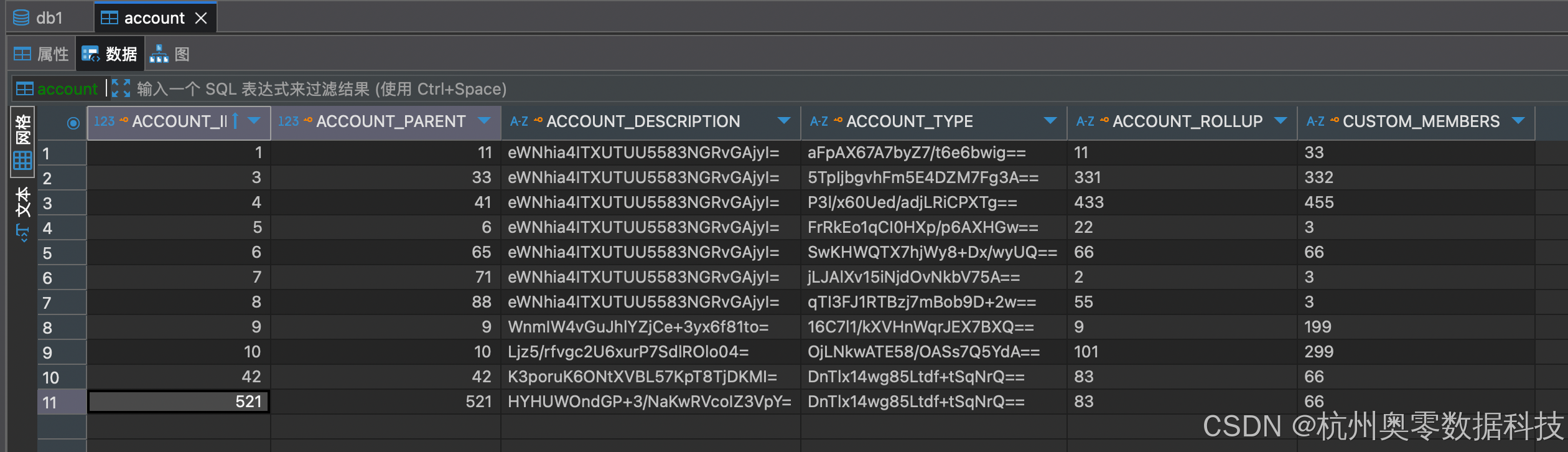Select cell FrRkEo1qCl0HXp/p6AXHGw==
Image resolution: width=1568 pixels, height=452 pixels.
pyautogui.click(x=934, y=227)
